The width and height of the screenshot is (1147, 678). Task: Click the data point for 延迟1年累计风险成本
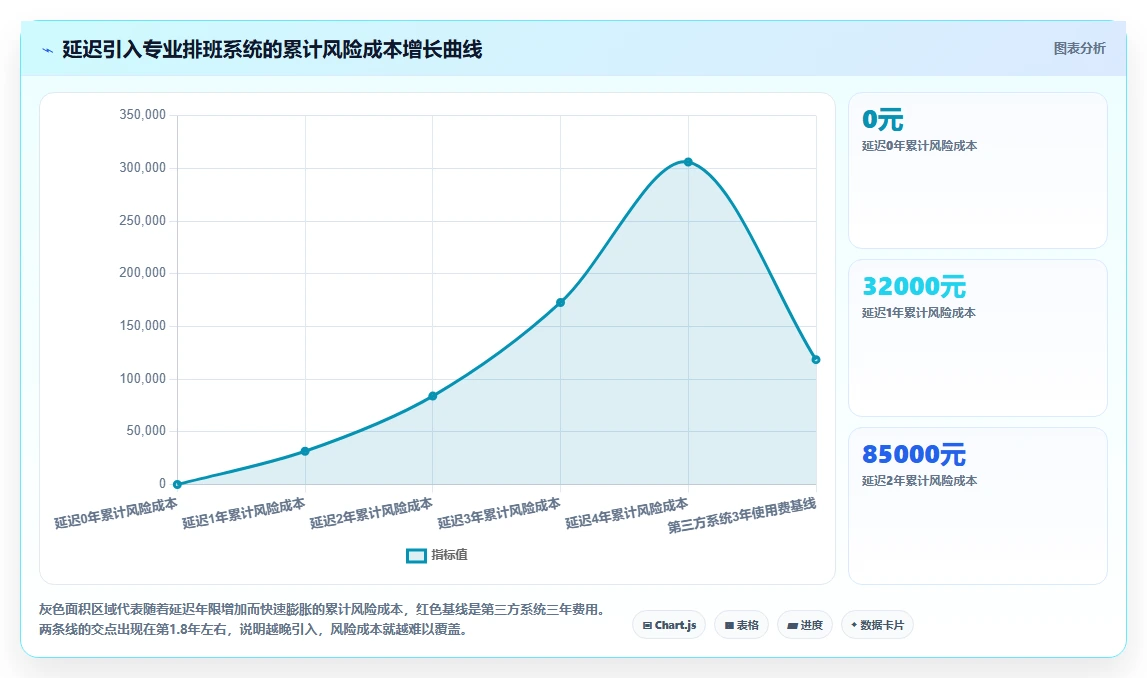click(305, 451)
